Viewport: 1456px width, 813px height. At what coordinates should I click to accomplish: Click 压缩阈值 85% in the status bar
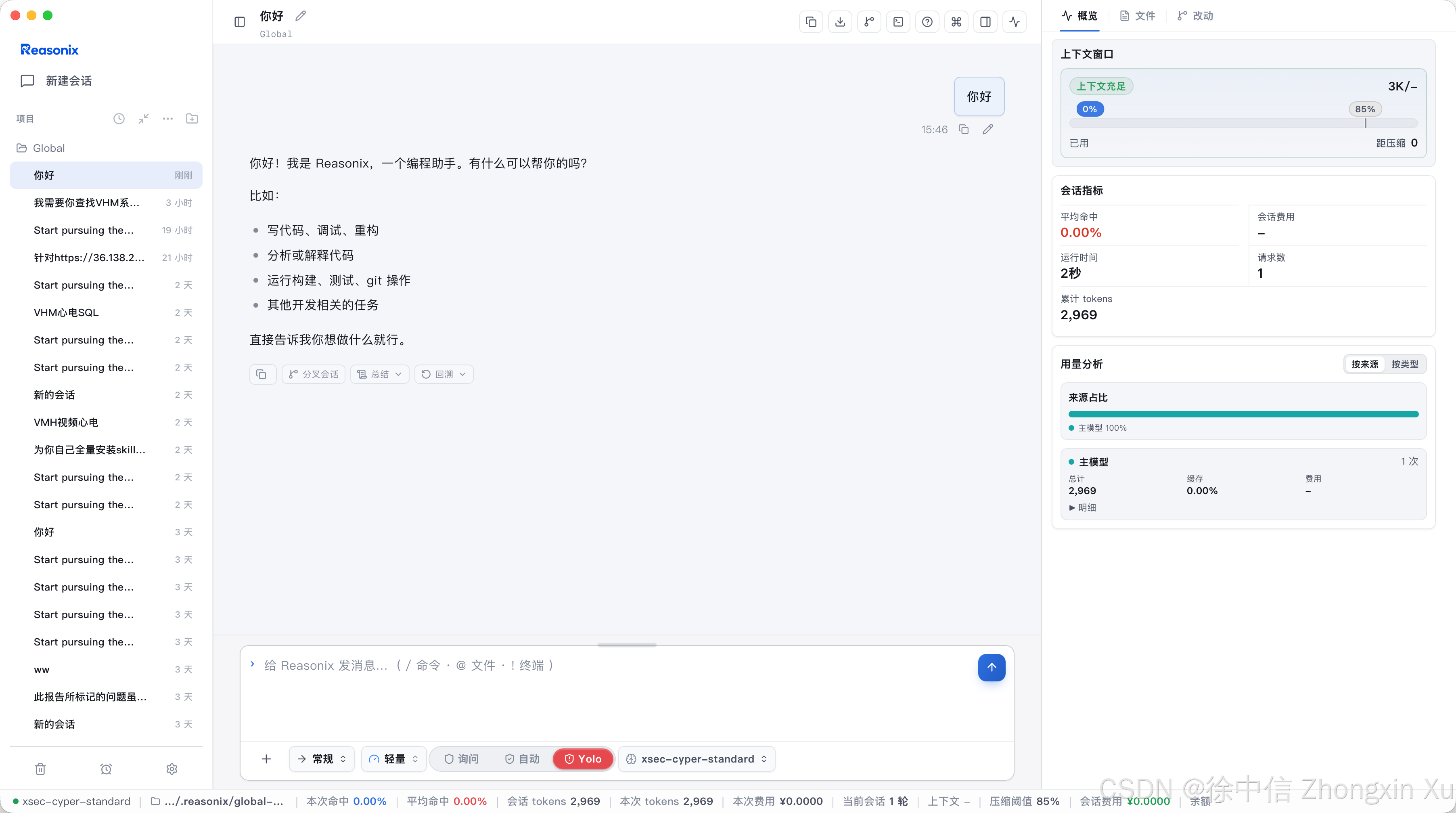pyautogui.click(x=1024, y=801)
